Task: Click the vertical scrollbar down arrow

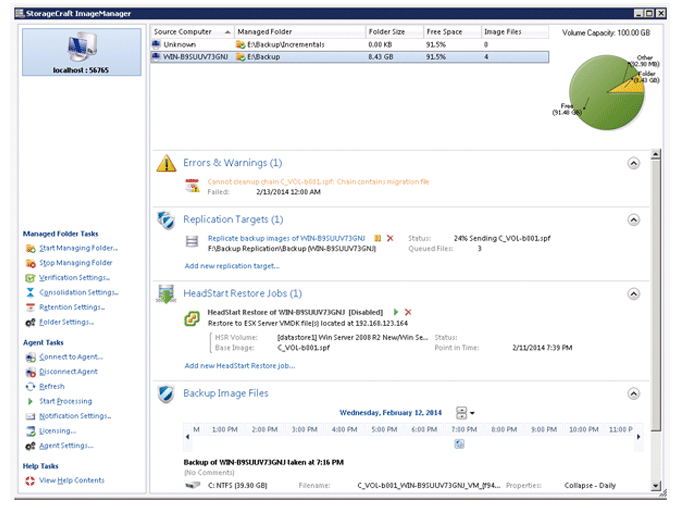Action: [655, 486]
